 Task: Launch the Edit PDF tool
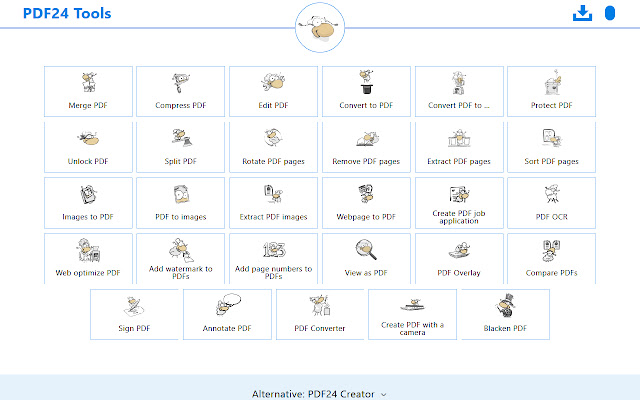point(273,91)
